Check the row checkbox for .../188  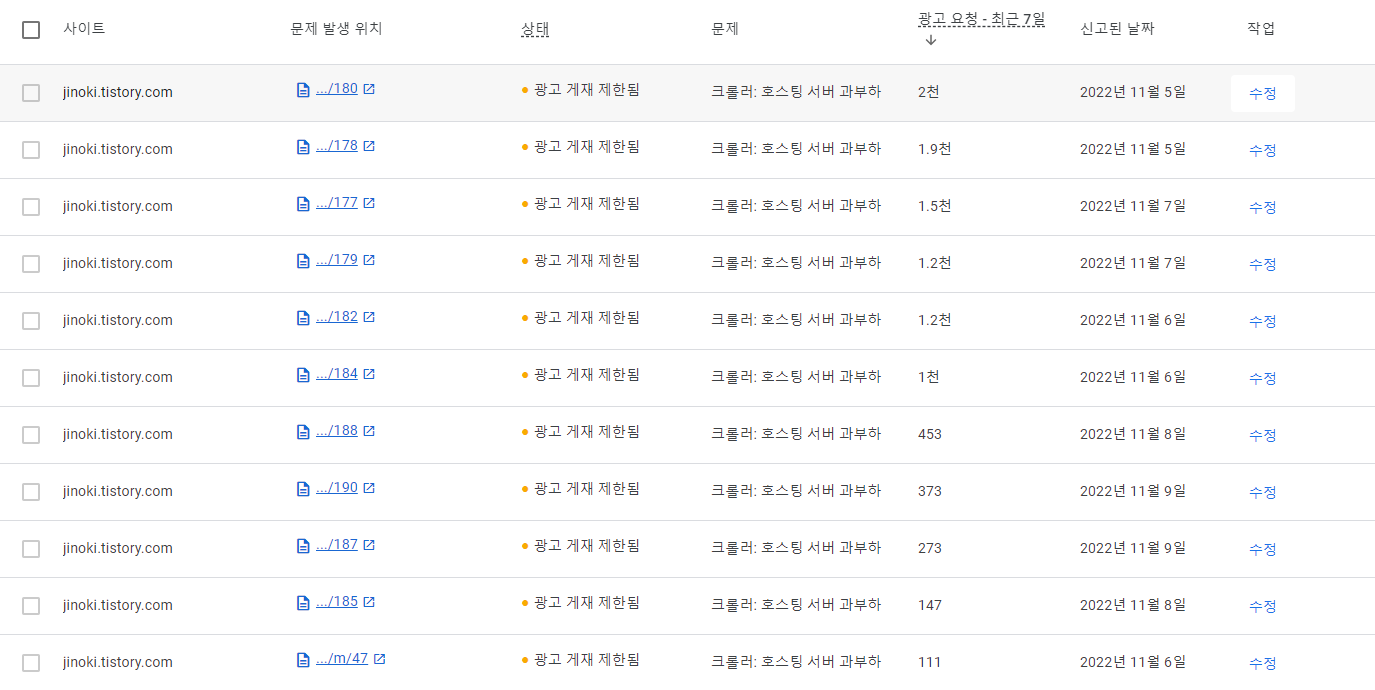(x=31, y=435)
